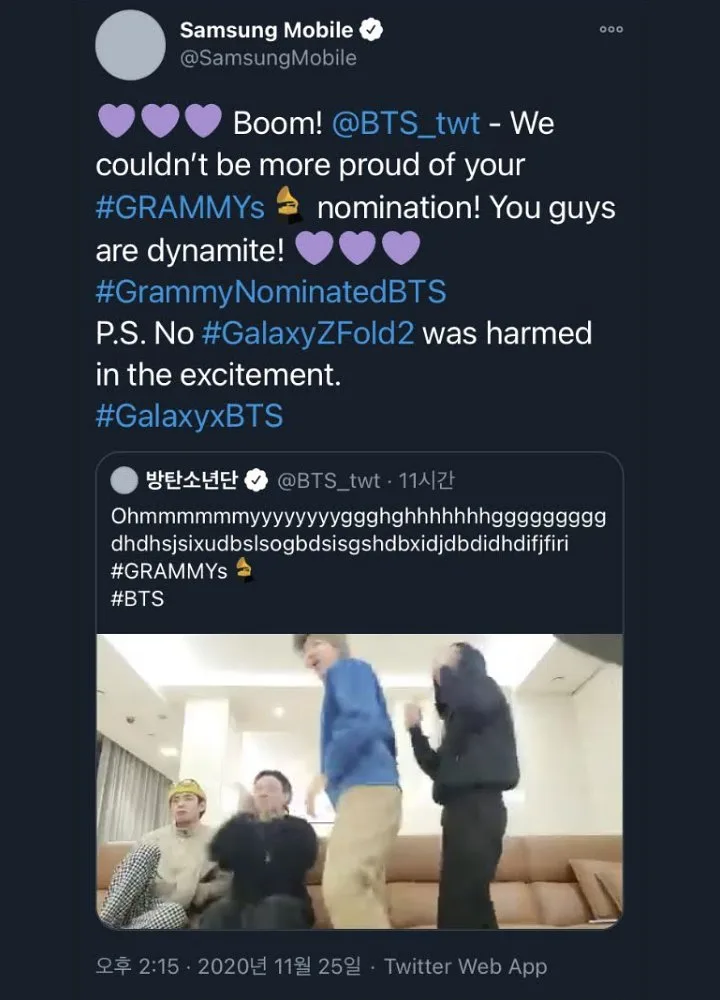This screenshot has width=720, height=1000.
Task: Open the @SamsungMobile handle
Action: [x=268, y=58]
